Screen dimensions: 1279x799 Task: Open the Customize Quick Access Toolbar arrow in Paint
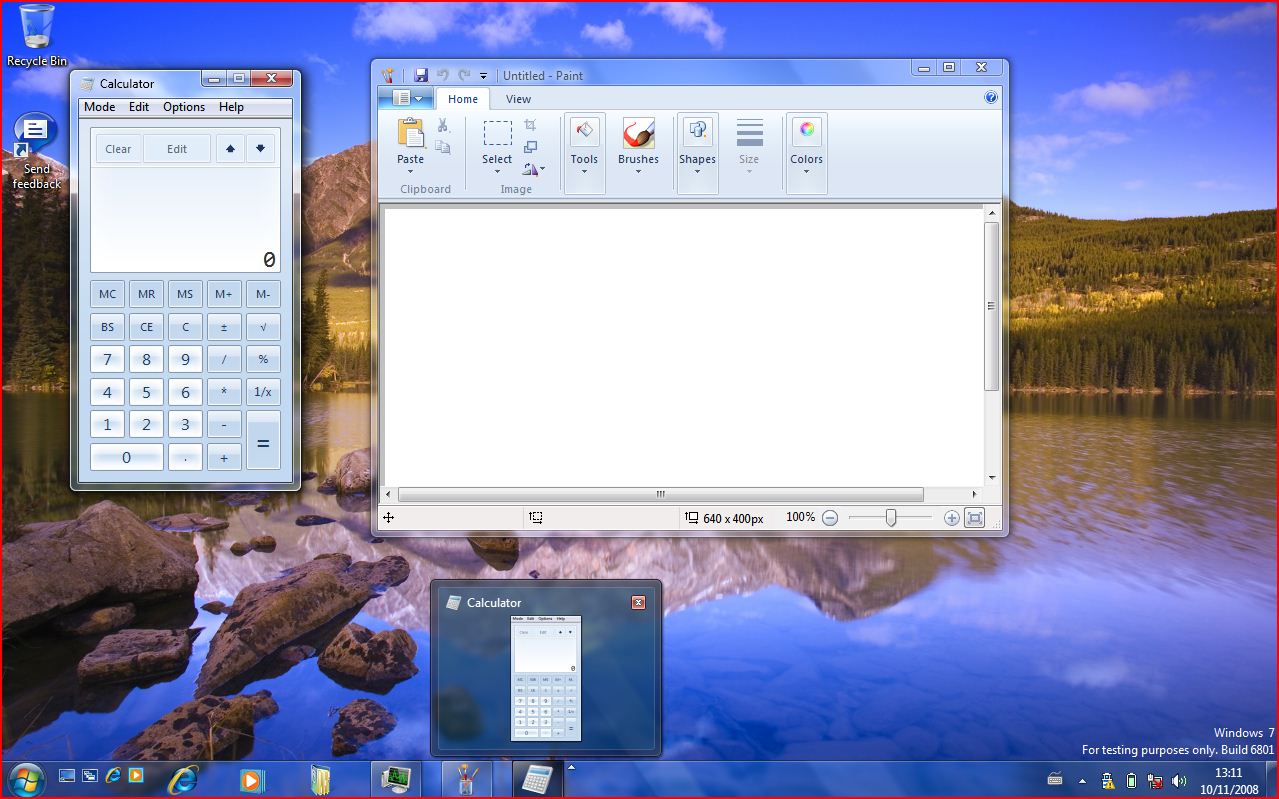484,76
